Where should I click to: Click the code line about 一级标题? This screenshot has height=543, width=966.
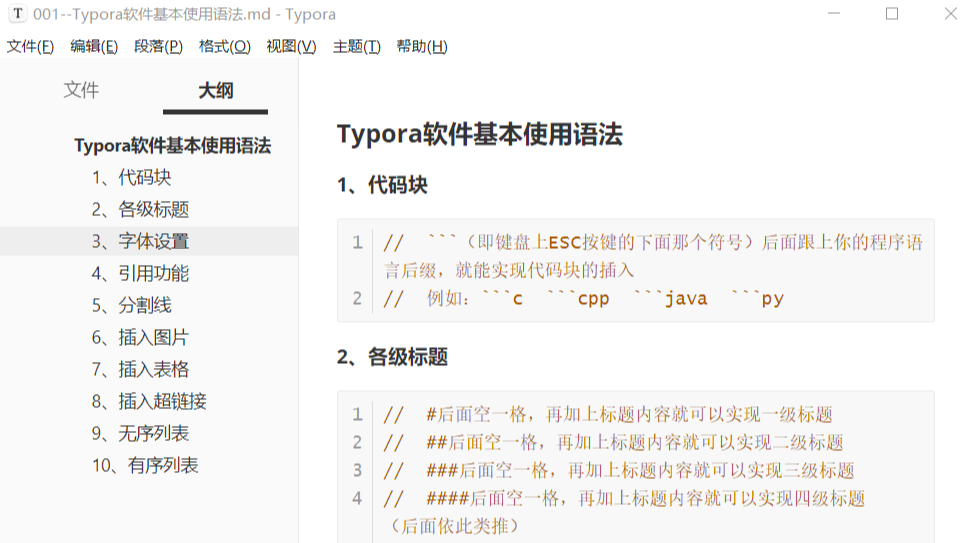point(607,414)
